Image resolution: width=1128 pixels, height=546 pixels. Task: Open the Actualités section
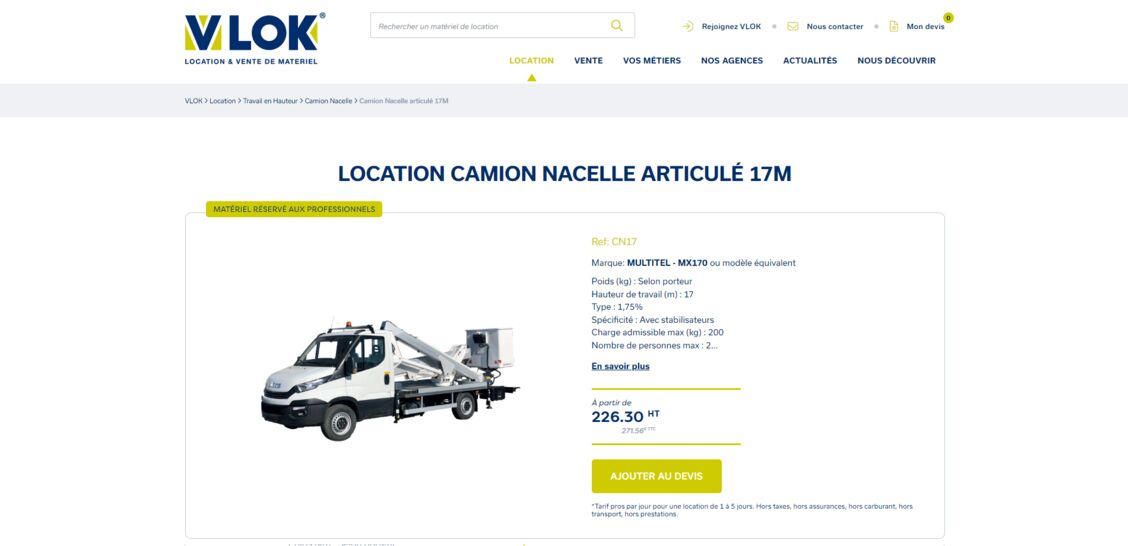click(810, 60)
